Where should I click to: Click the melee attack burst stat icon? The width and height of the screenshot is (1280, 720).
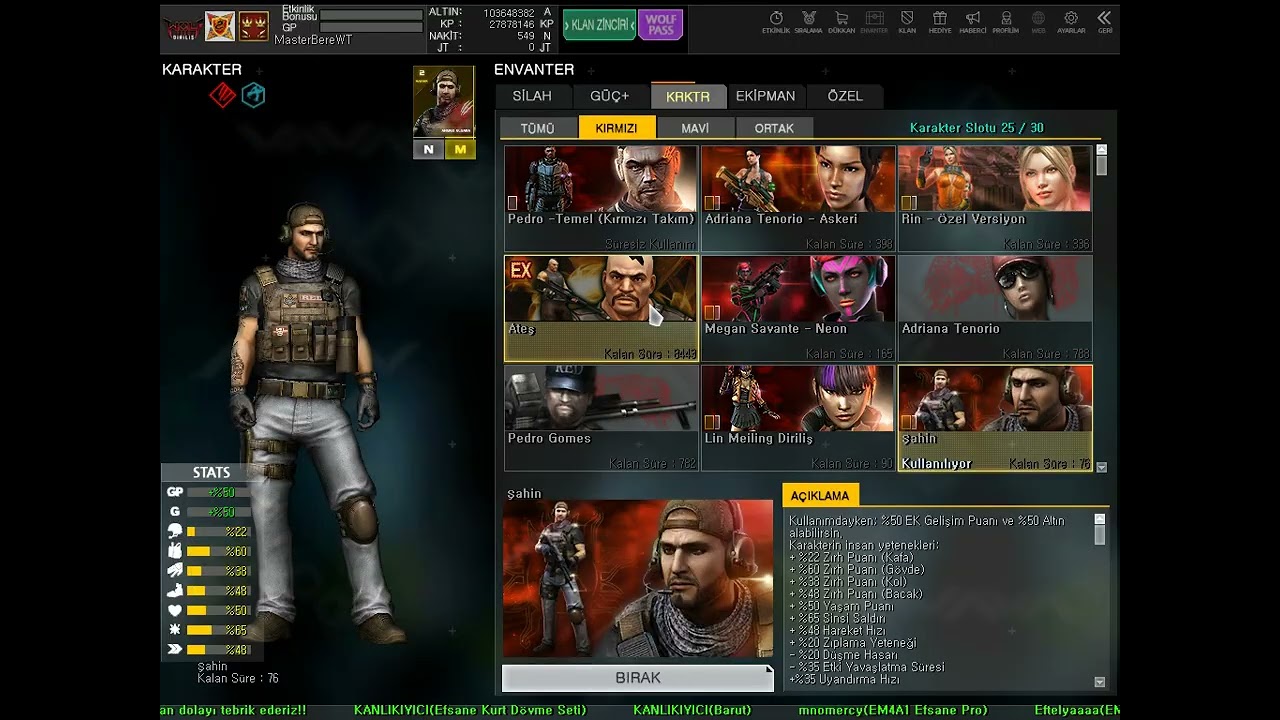175,630
